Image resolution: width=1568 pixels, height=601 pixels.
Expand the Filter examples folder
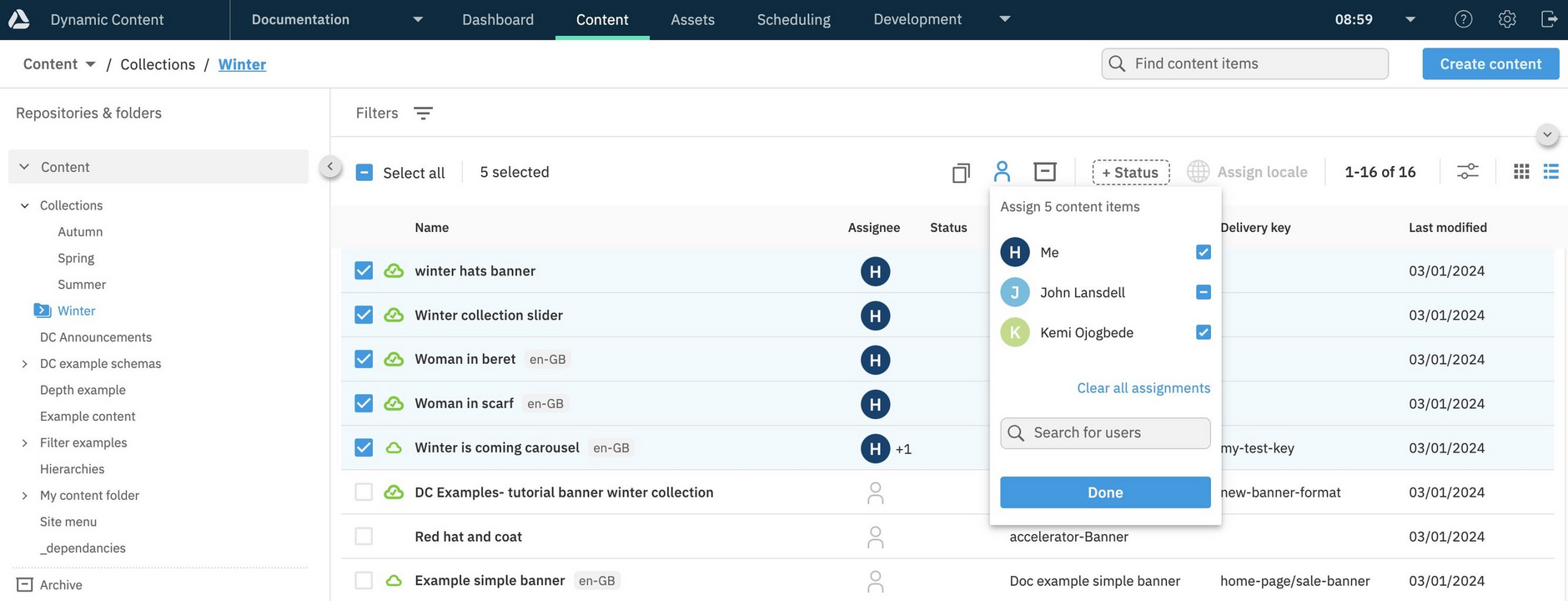tap(24, 443)
